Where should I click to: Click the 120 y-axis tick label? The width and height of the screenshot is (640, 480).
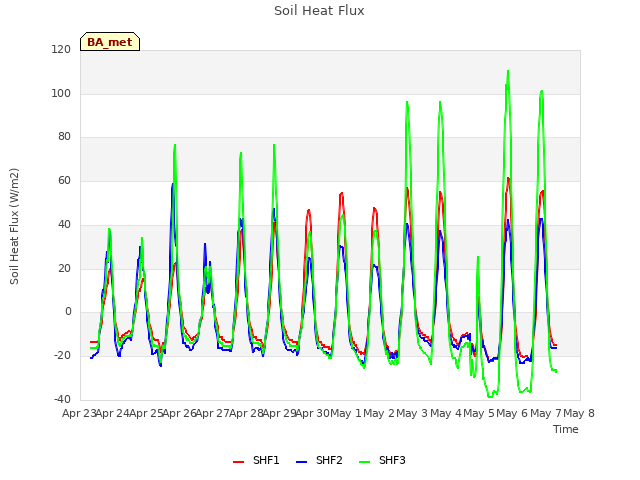click(61, 49)
